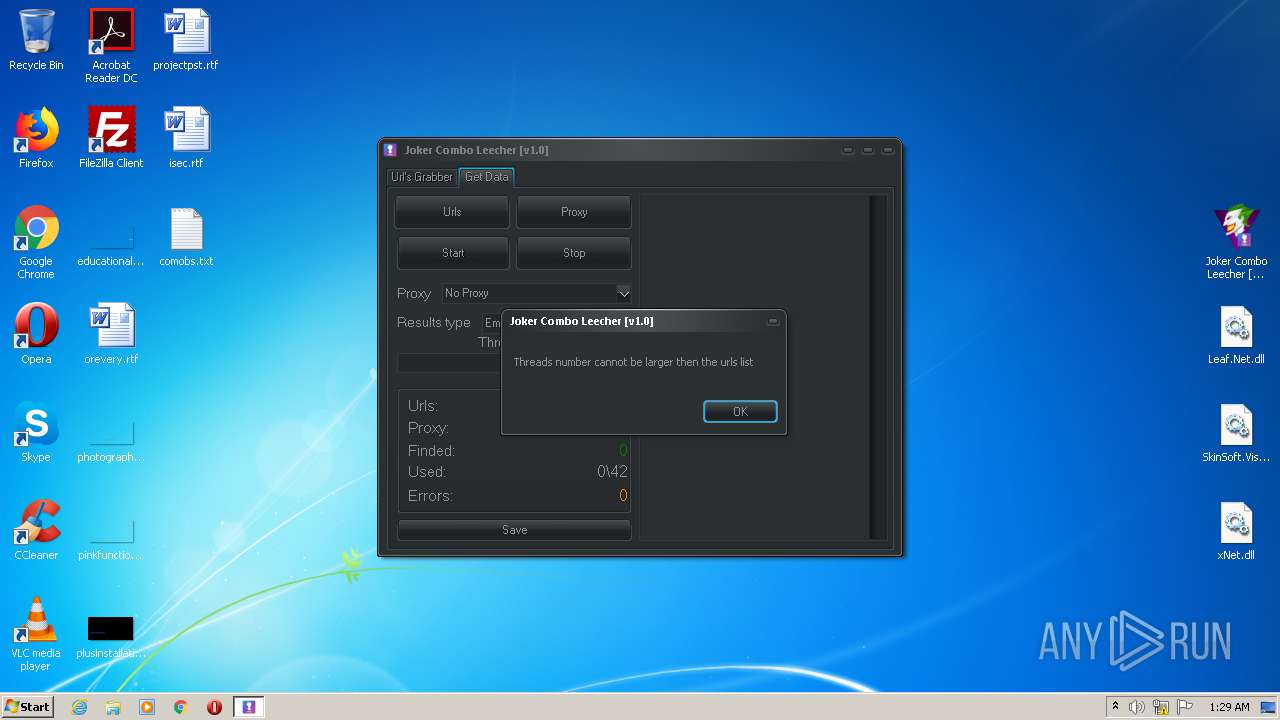
Task: Expand the No Proxy dropdown
Action: (x=536, y=293)
